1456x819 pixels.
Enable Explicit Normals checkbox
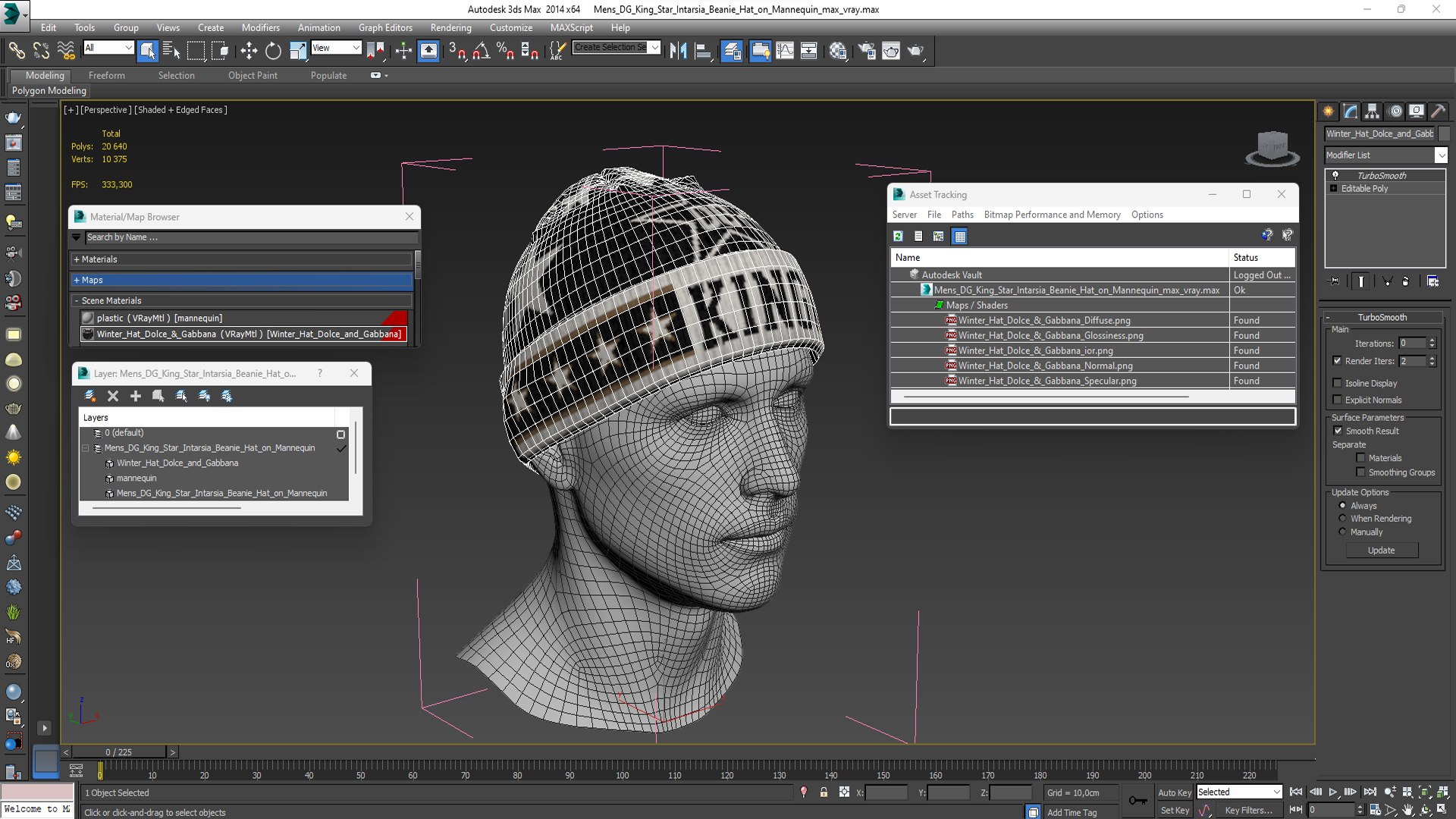[x=1337, y=400]
